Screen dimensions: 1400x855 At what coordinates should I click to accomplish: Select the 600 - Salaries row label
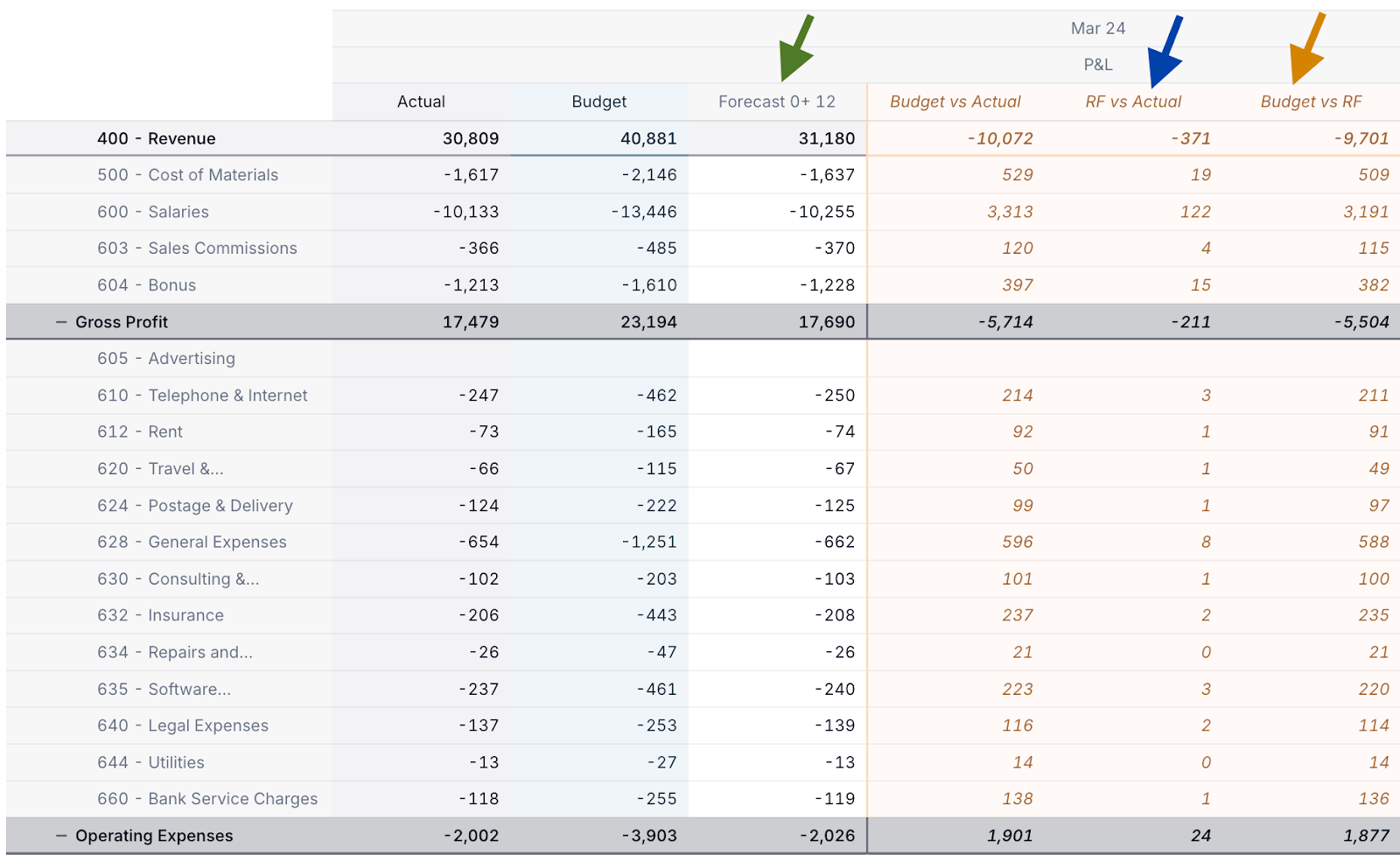152,212
